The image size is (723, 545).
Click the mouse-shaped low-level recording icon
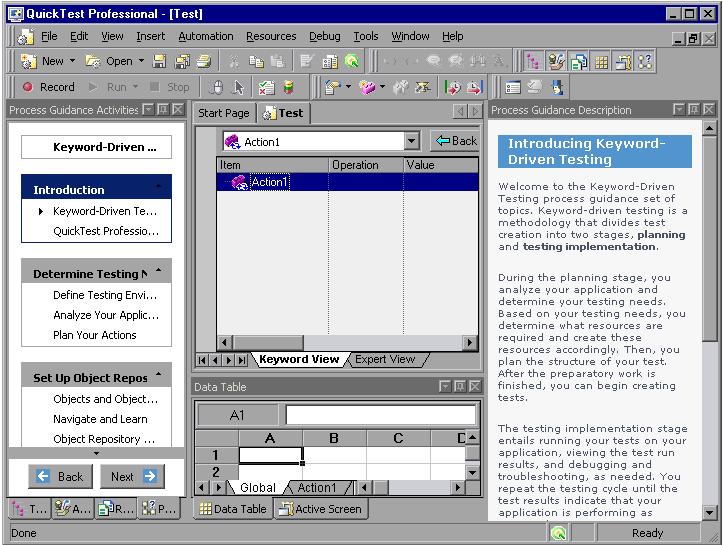(x=216, y=87)
